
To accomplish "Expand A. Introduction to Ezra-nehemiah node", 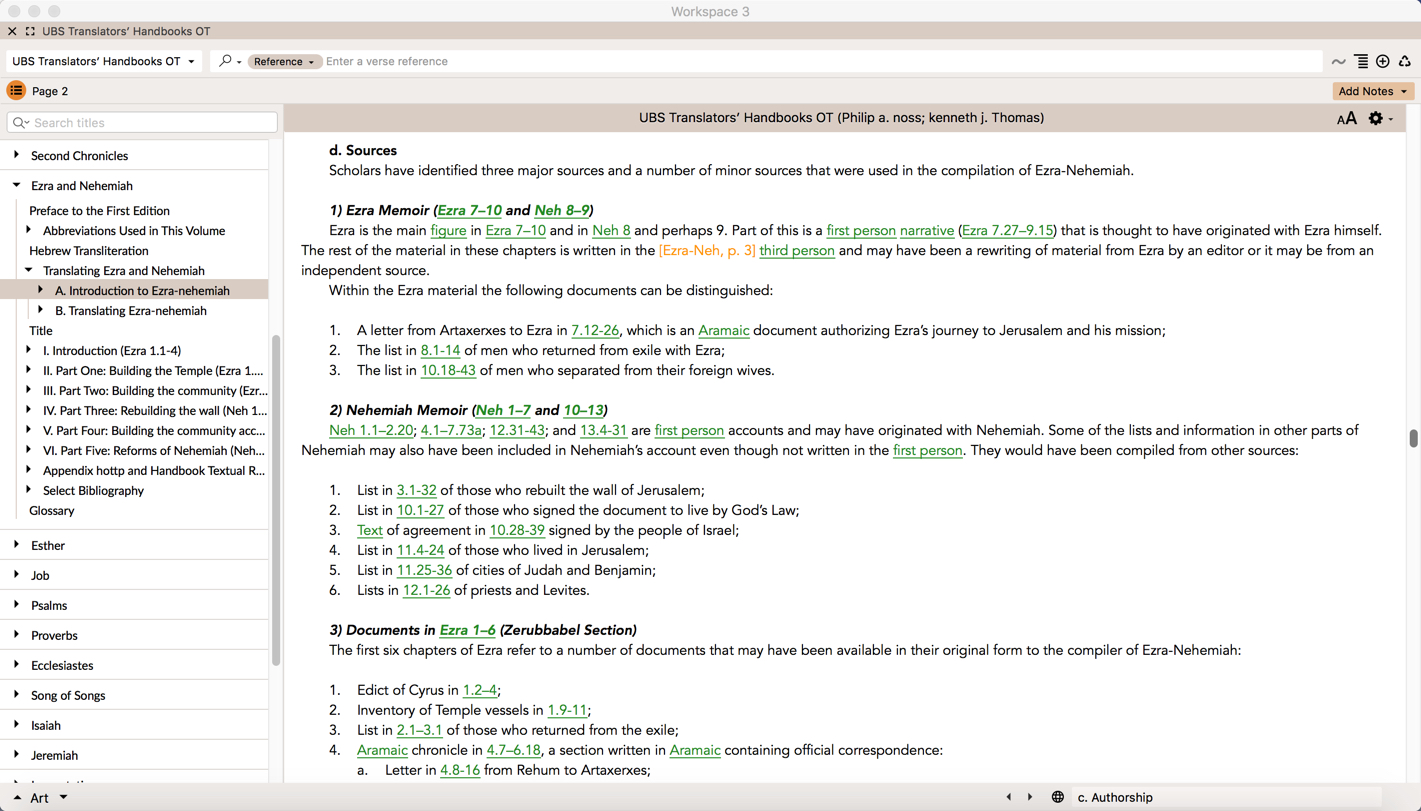I will click(41, 290).
